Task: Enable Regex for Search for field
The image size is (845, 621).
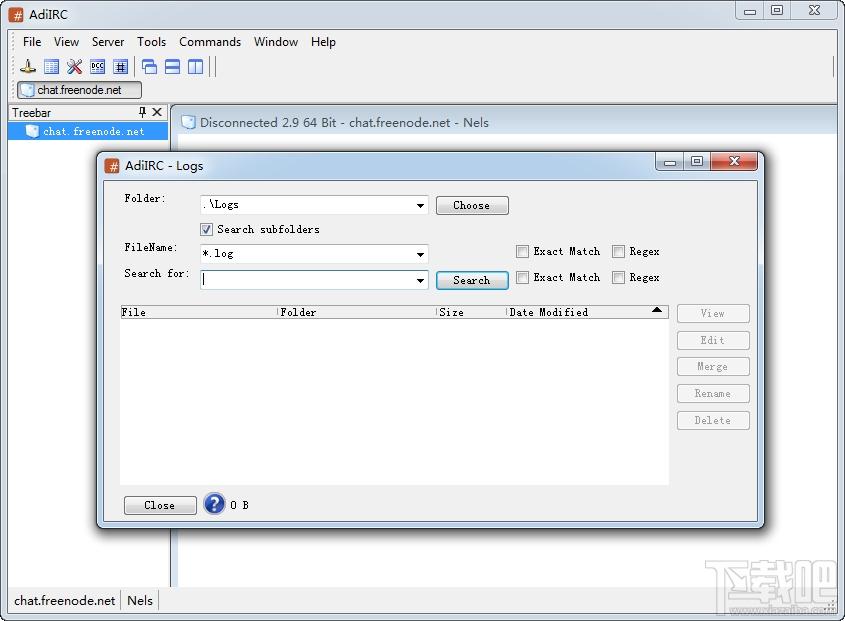Action: 618,278
